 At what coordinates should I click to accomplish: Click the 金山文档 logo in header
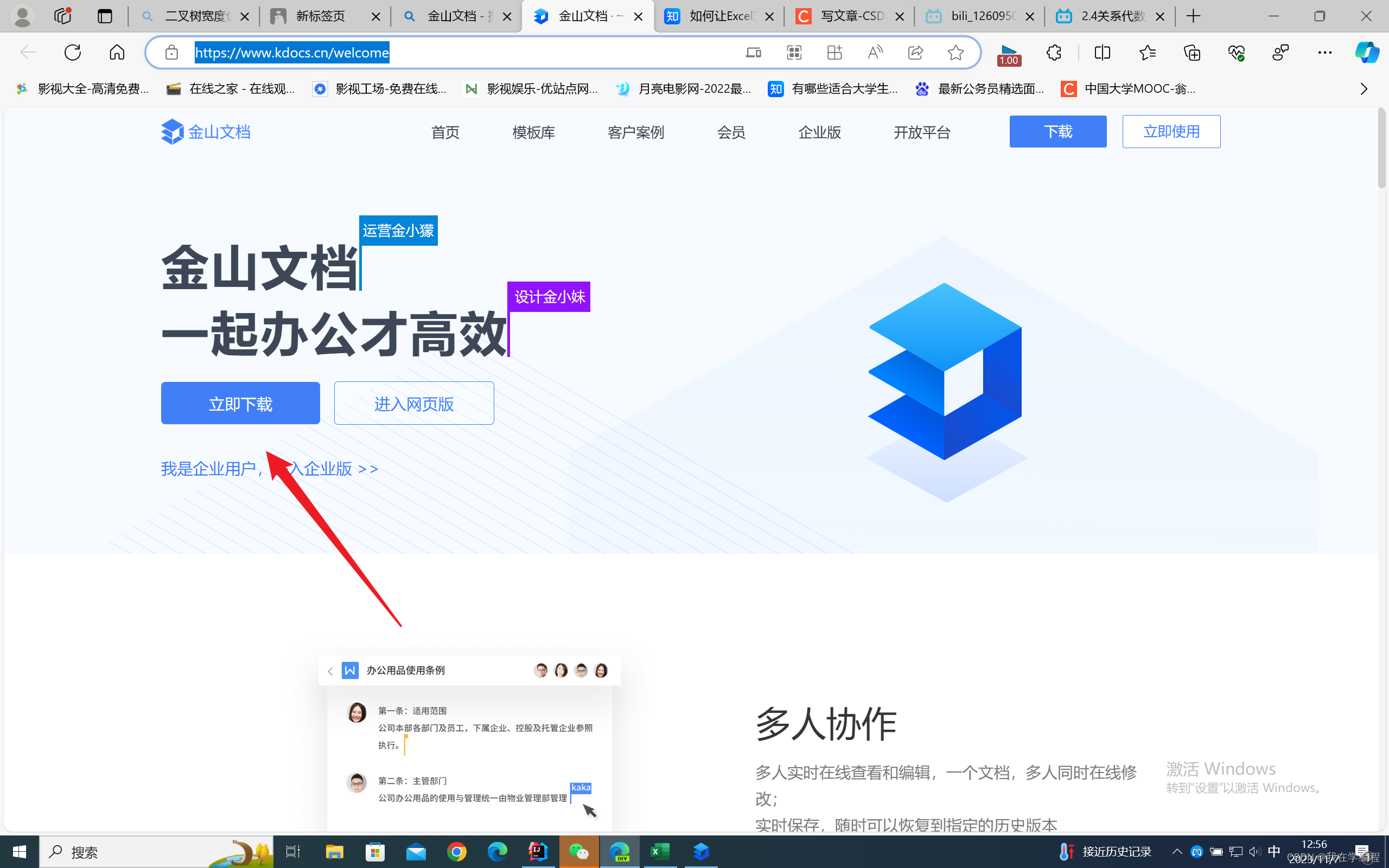point(206,132)
